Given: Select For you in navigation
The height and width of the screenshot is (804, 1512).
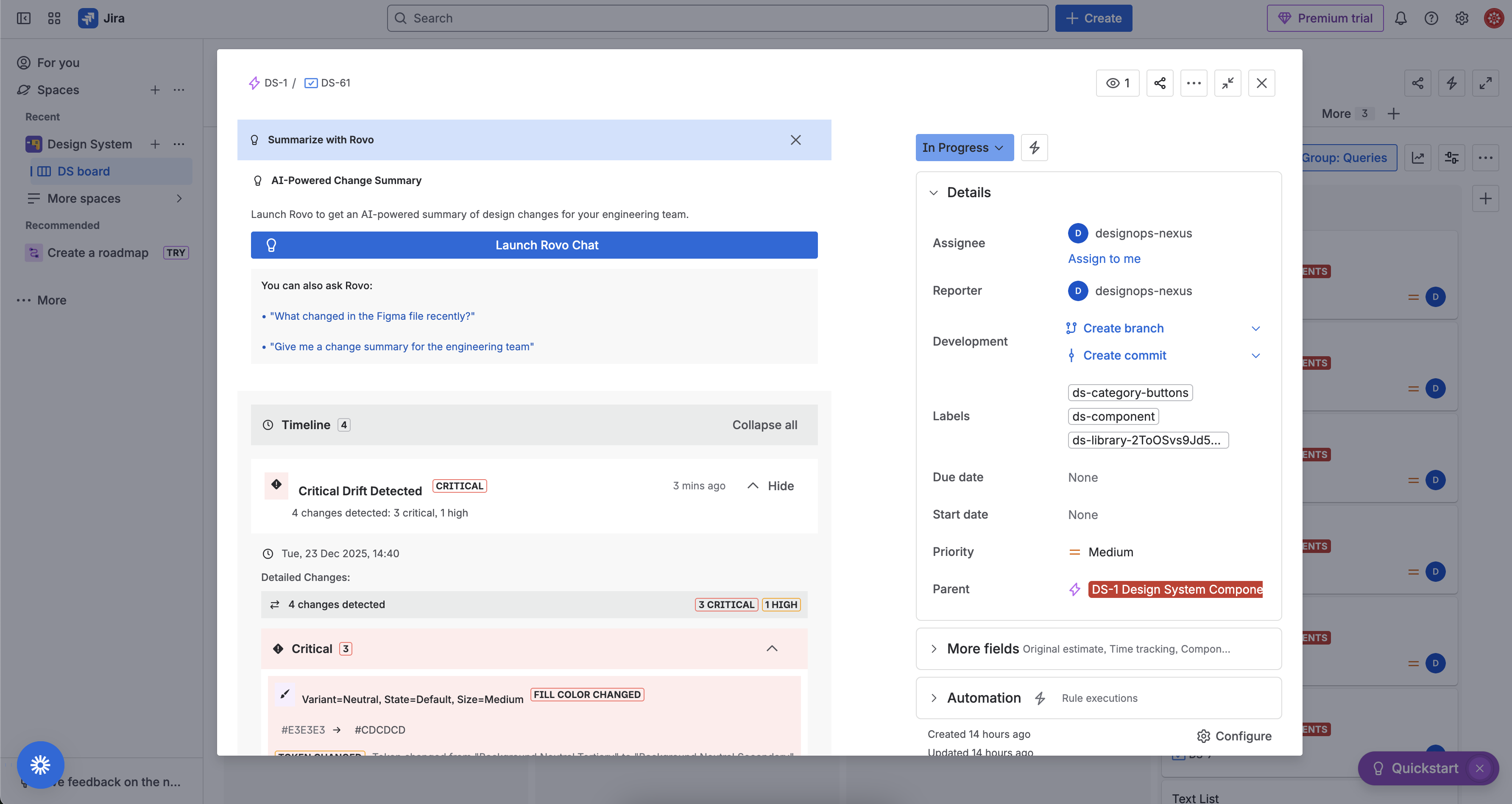Looking at the screenshot, I should 58,63.
